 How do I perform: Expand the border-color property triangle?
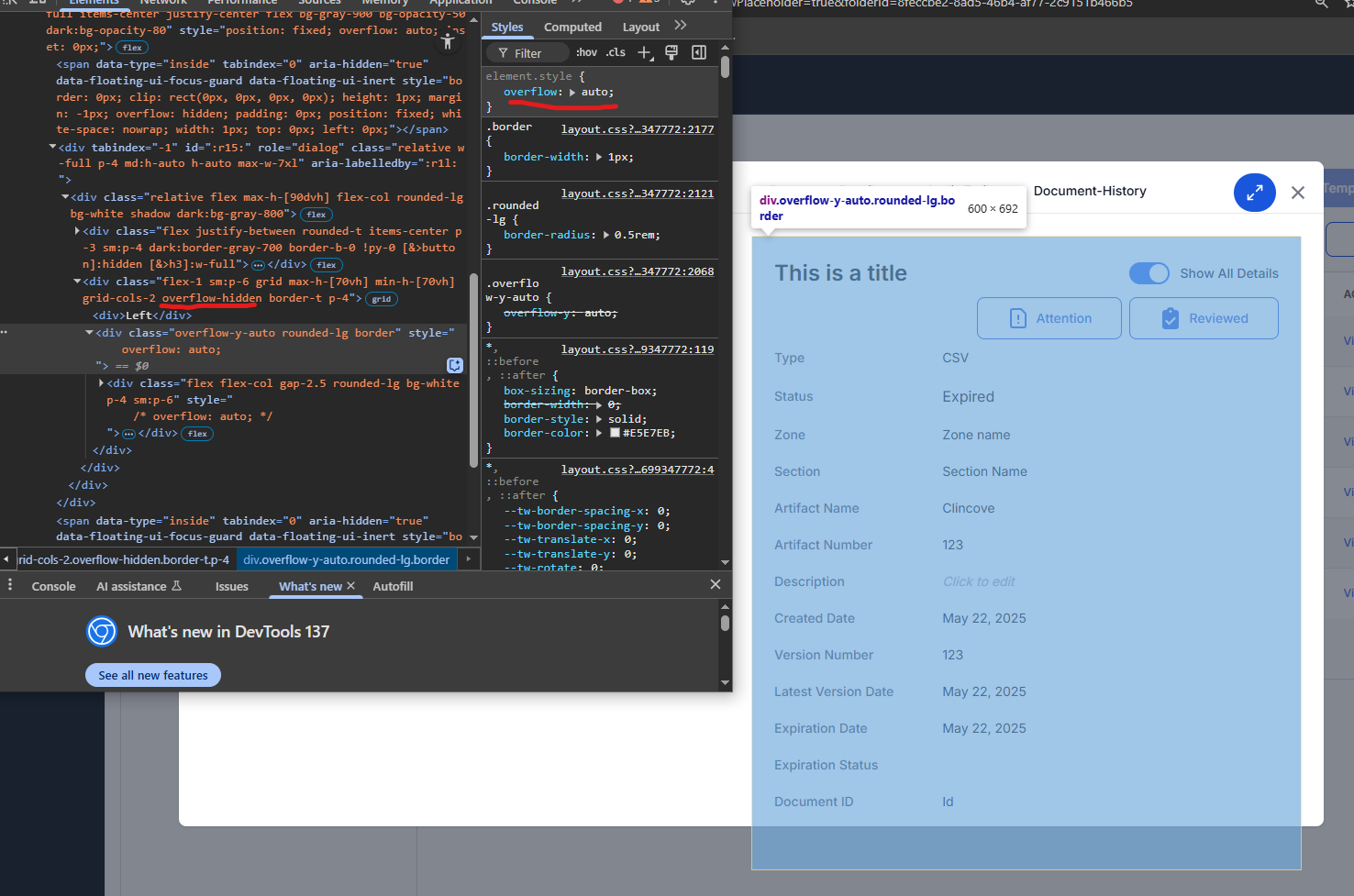point(599,433)
